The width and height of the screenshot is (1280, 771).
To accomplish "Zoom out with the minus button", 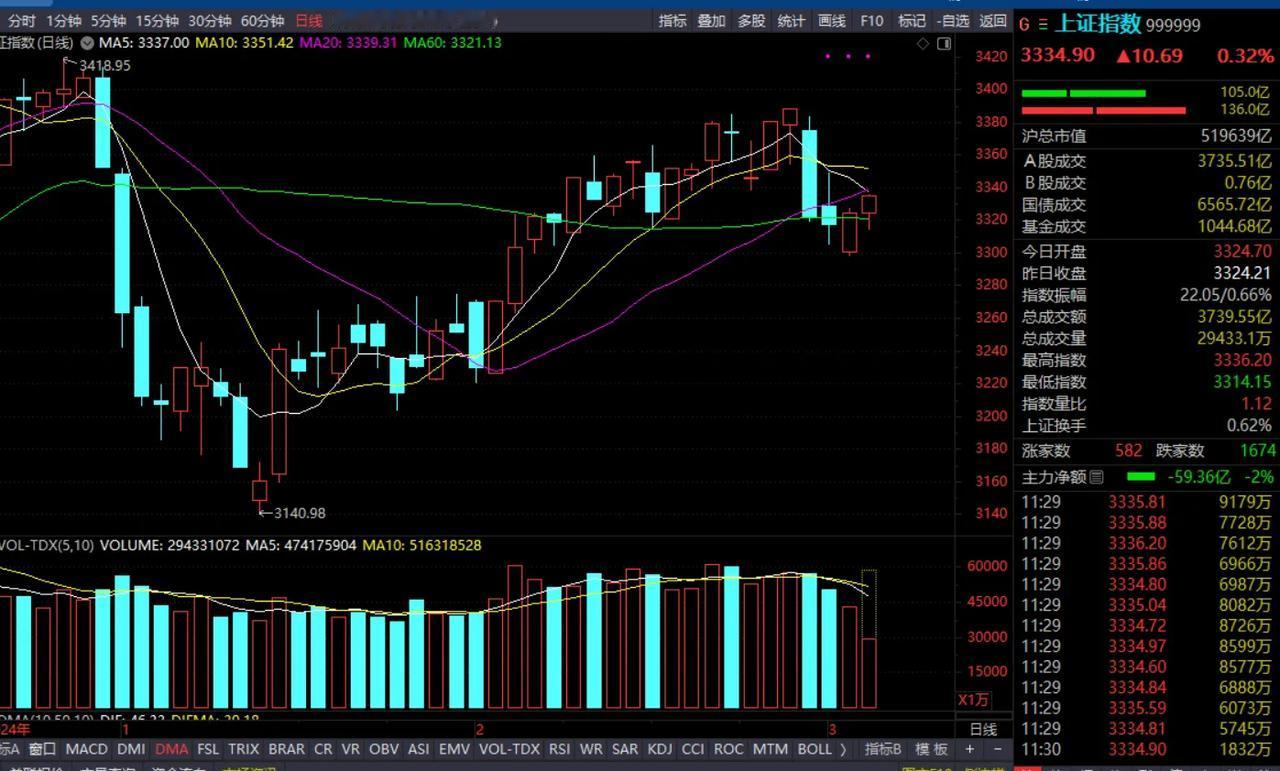I will 997,748.
